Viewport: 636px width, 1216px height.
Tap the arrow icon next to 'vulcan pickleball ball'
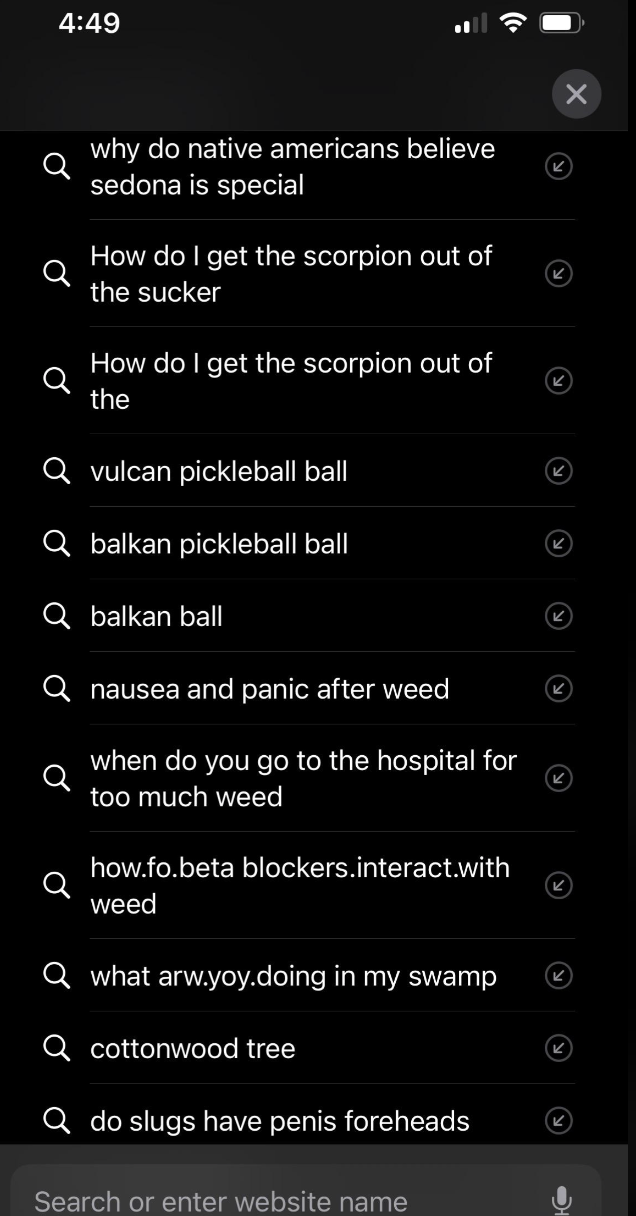point(558,471)
